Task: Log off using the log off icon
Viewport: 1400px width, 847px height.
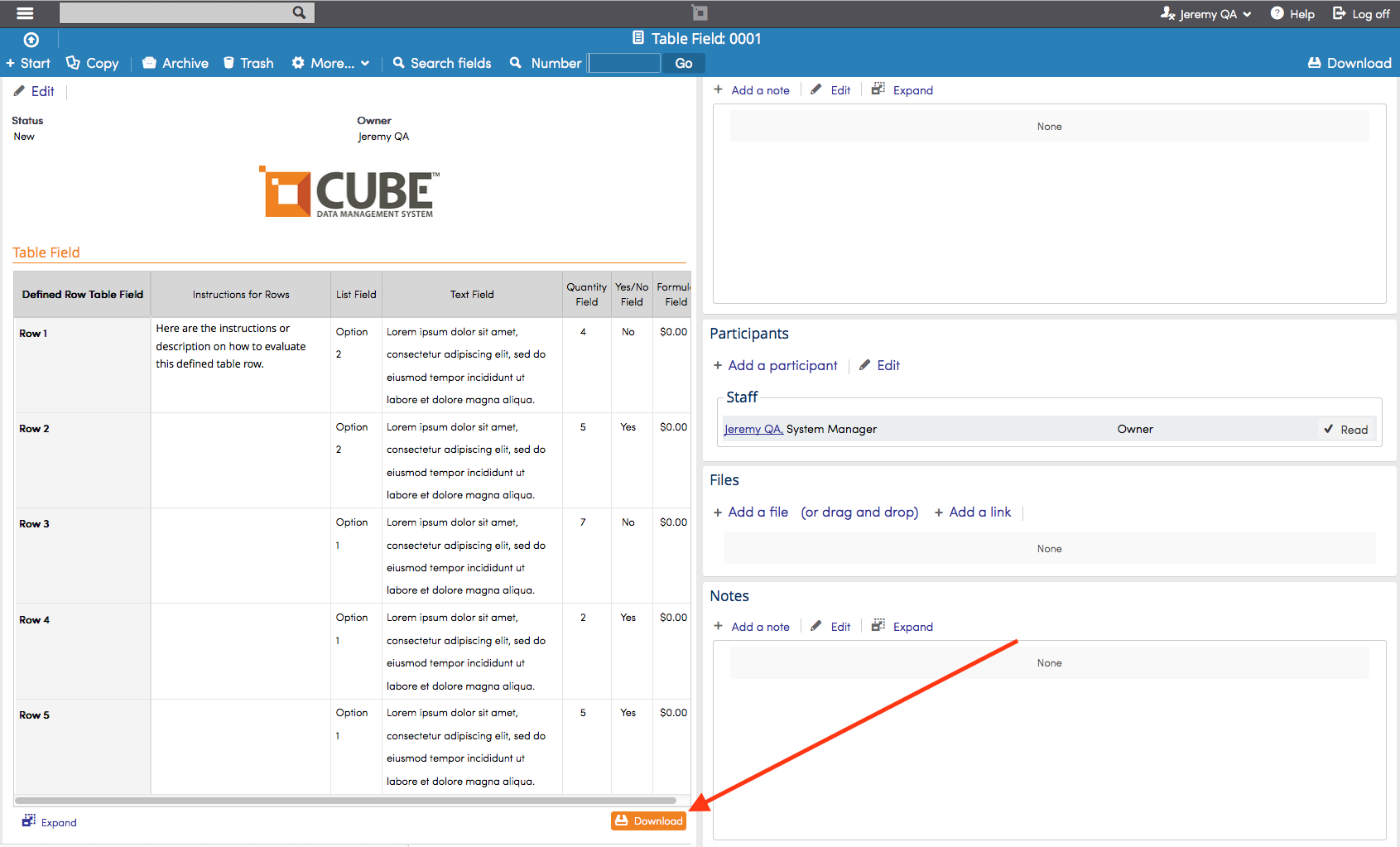Action: 1338,13
